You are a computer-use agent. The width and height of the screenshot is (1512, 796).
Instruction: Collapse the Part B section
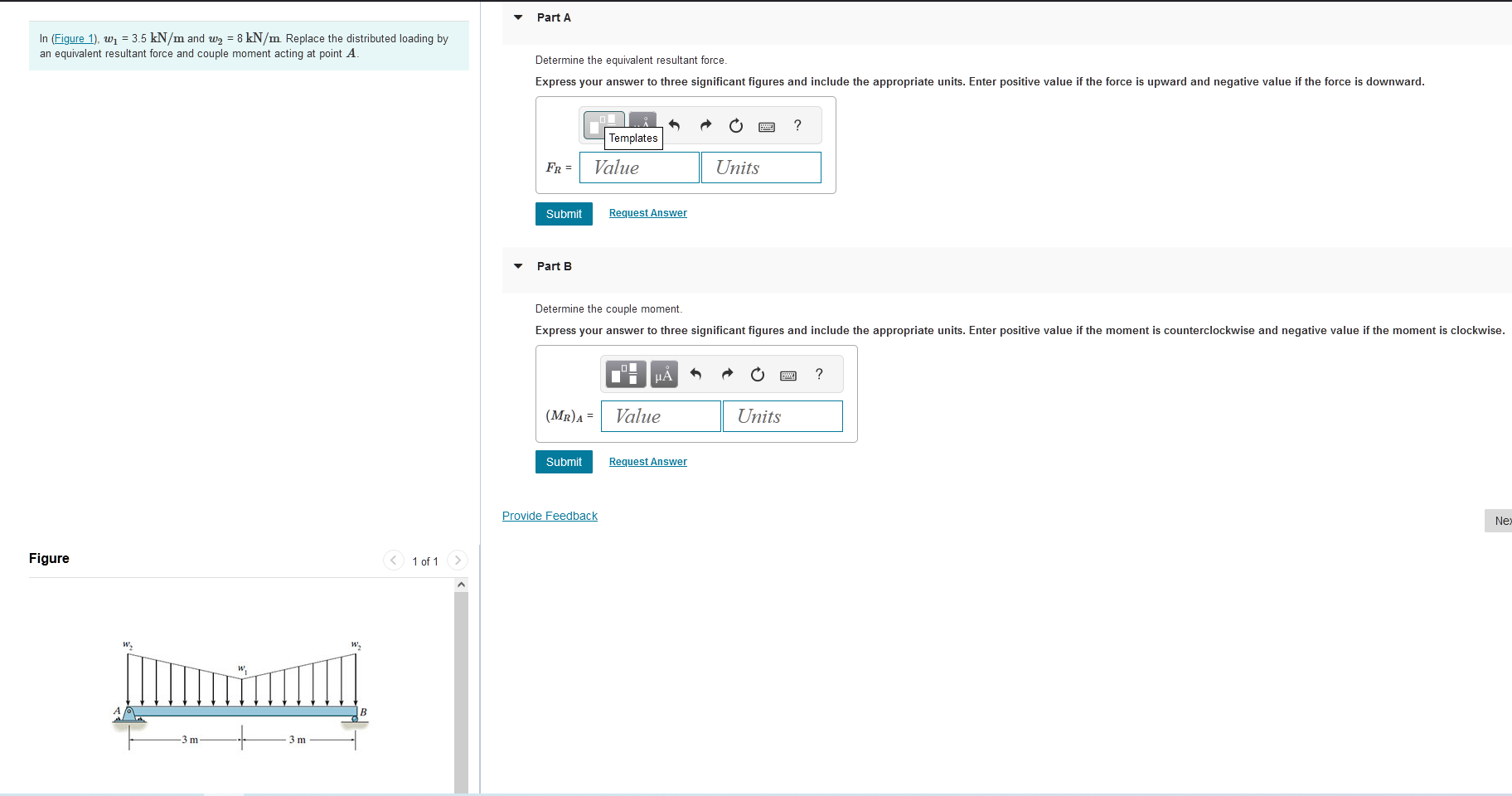517,265
